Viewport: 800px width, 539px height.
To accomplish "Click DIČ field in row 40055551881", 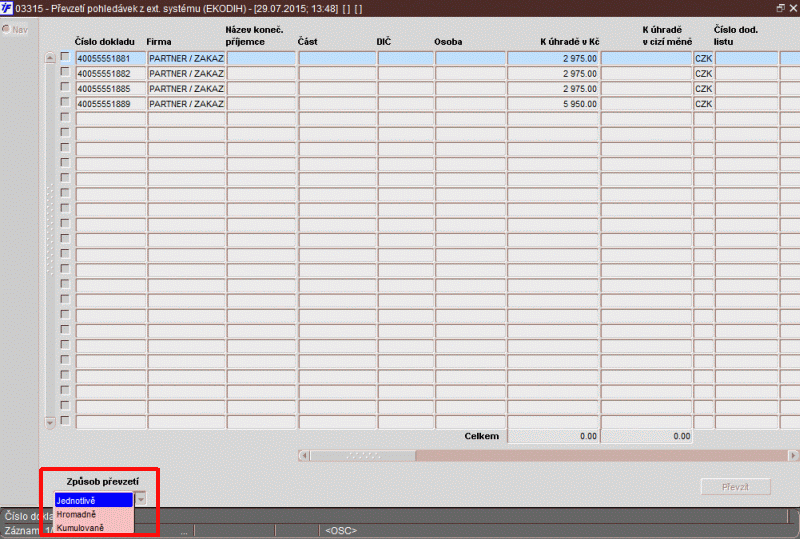I will pyautogui.click(x=406, y=59).
